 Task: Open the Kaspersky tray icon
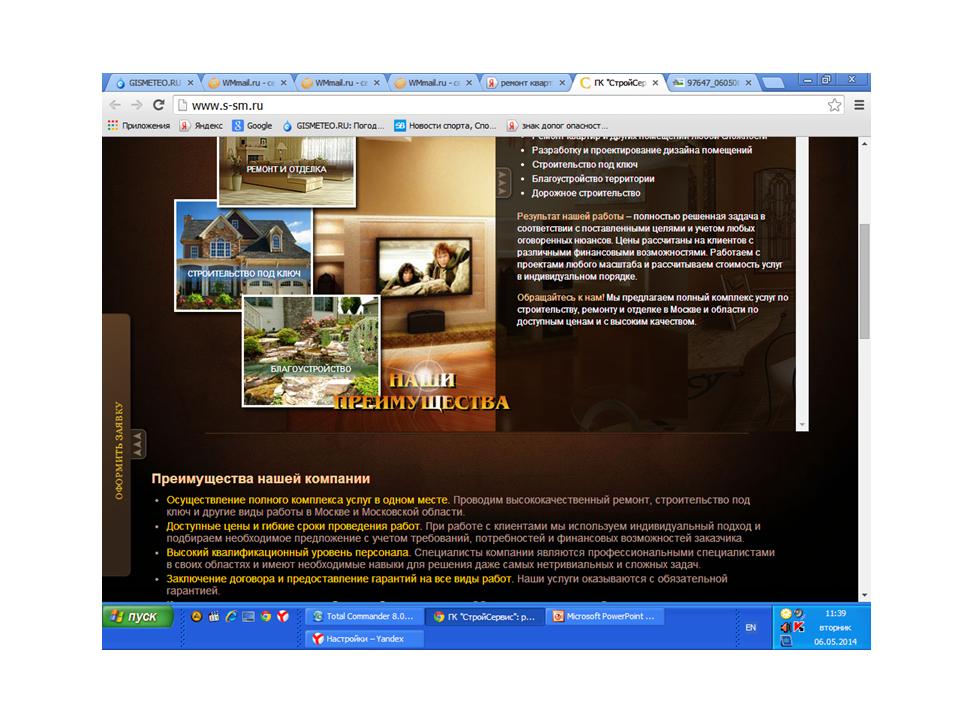799,627
